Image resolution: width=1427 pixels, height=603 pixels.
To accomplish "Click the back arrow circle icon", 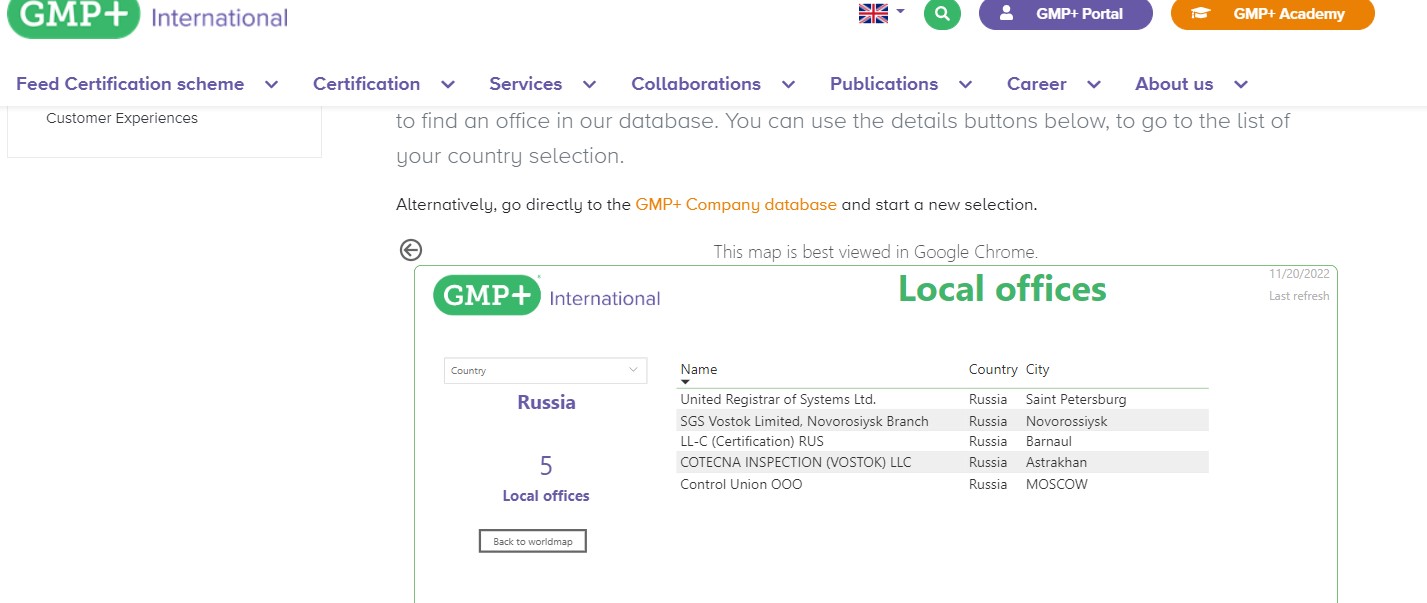I will pyautogui.click(x=410, y=250).
